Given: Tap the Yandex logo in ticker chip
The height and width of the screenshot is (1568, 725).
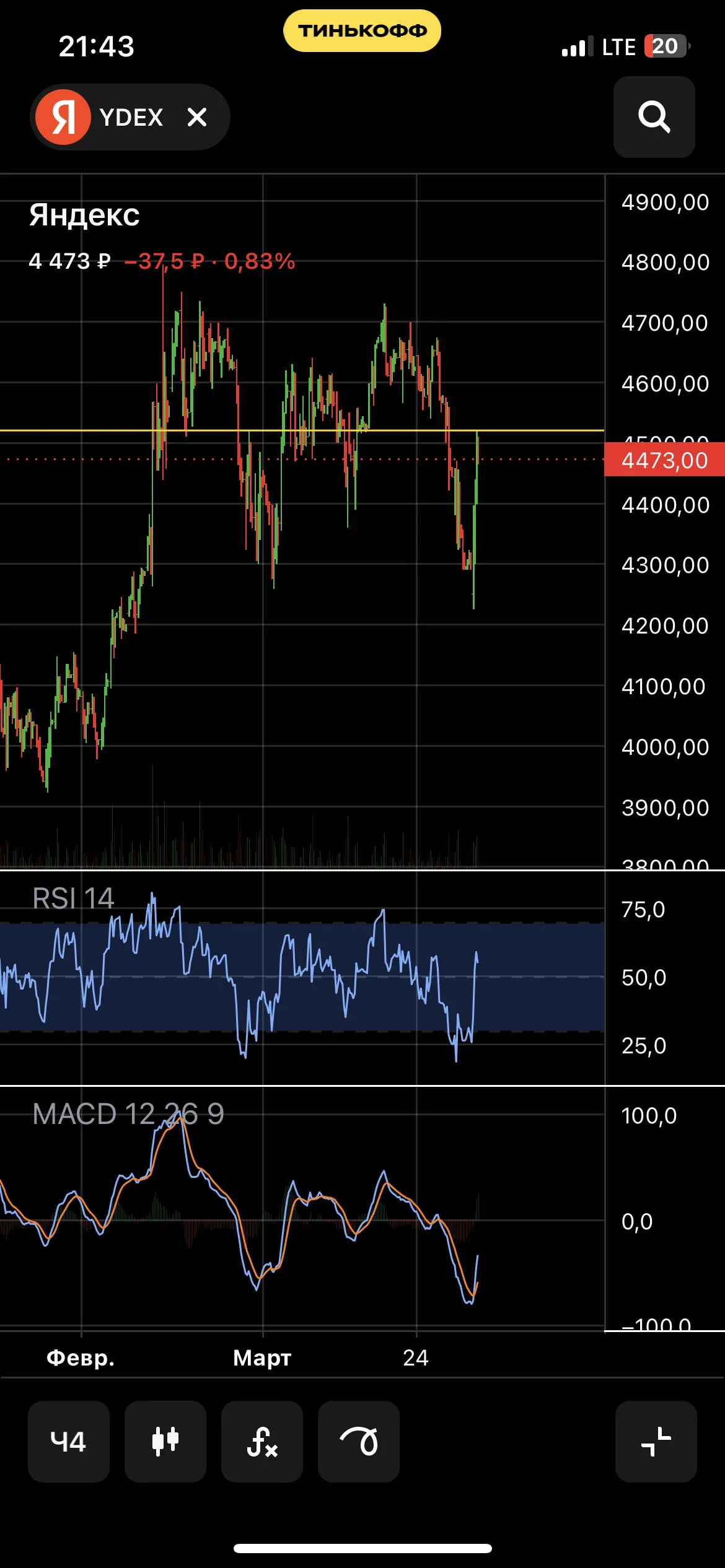Looking at the screenshot, I should (63, 117).
